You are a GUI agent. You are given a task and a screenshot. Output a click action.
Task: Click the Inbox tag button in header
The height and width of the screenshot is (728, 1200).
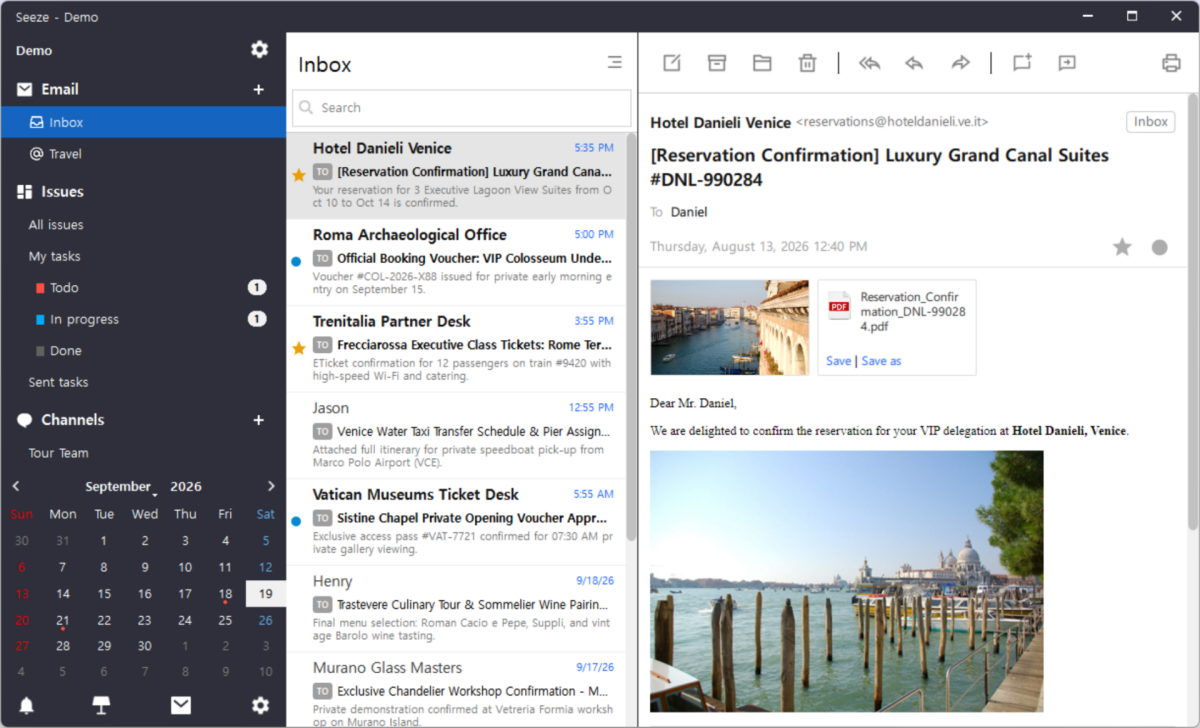(1151, 121)
